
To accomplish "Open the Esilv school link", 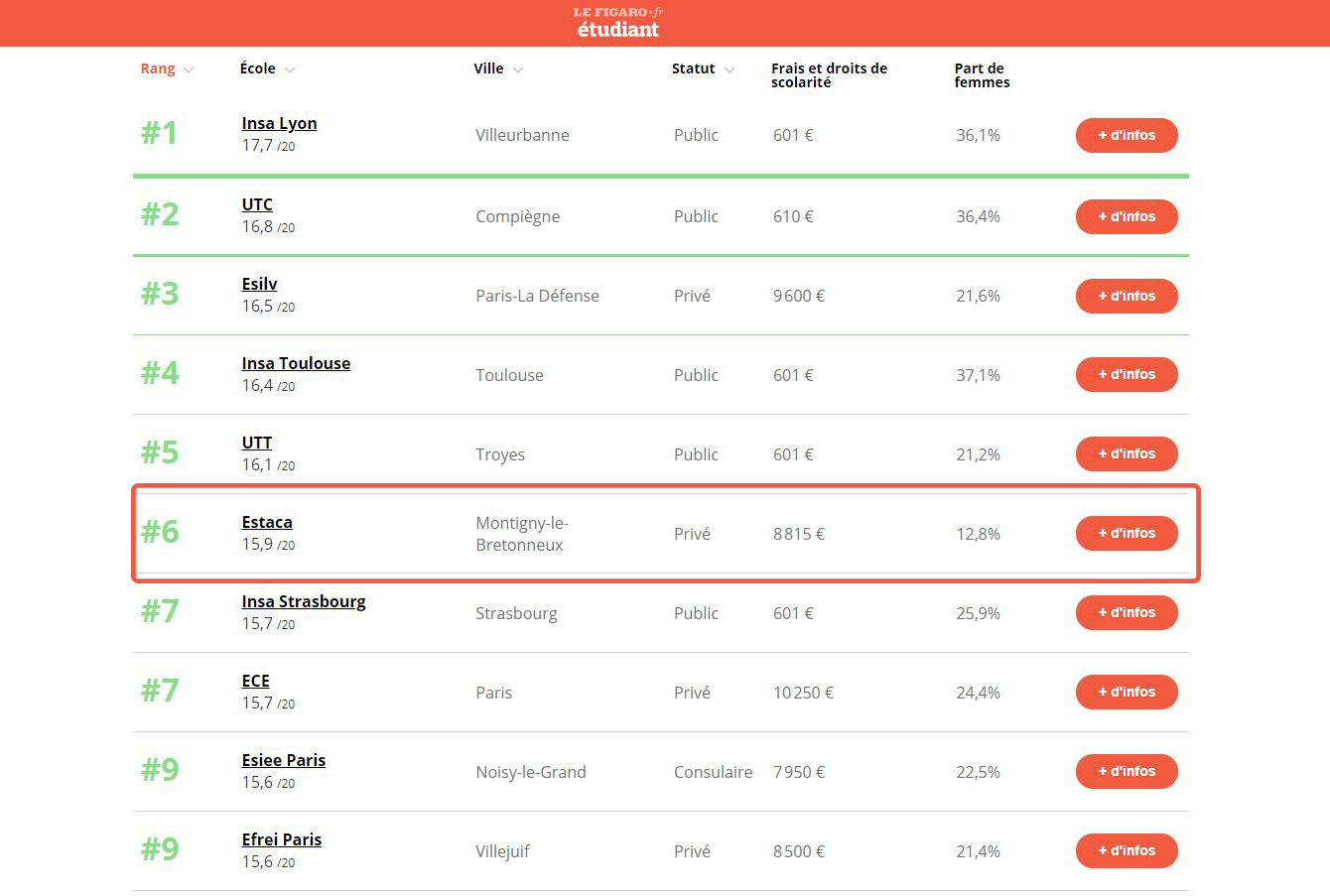I will [259, 284].
